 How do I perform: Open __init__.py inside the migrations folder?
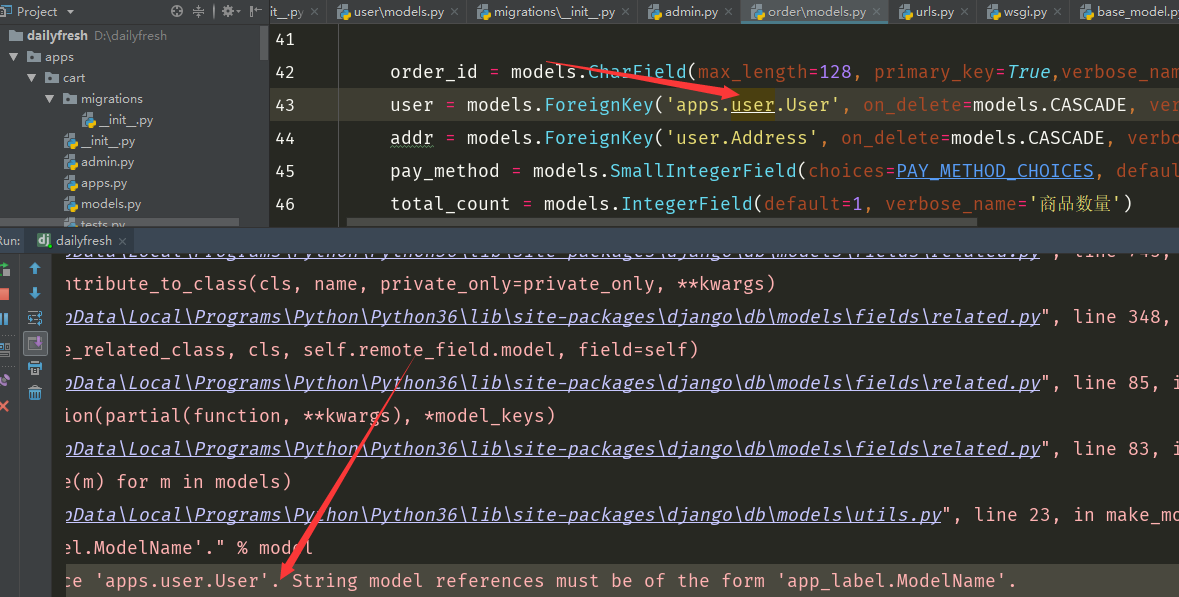[x=117, y=120]
